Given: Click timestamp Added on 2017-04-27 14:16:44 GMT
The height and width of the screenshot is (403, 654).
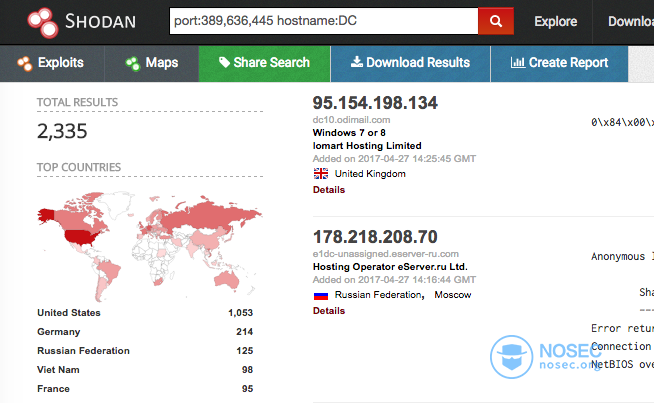Looking at the screenshot, I should pos(394,280).
